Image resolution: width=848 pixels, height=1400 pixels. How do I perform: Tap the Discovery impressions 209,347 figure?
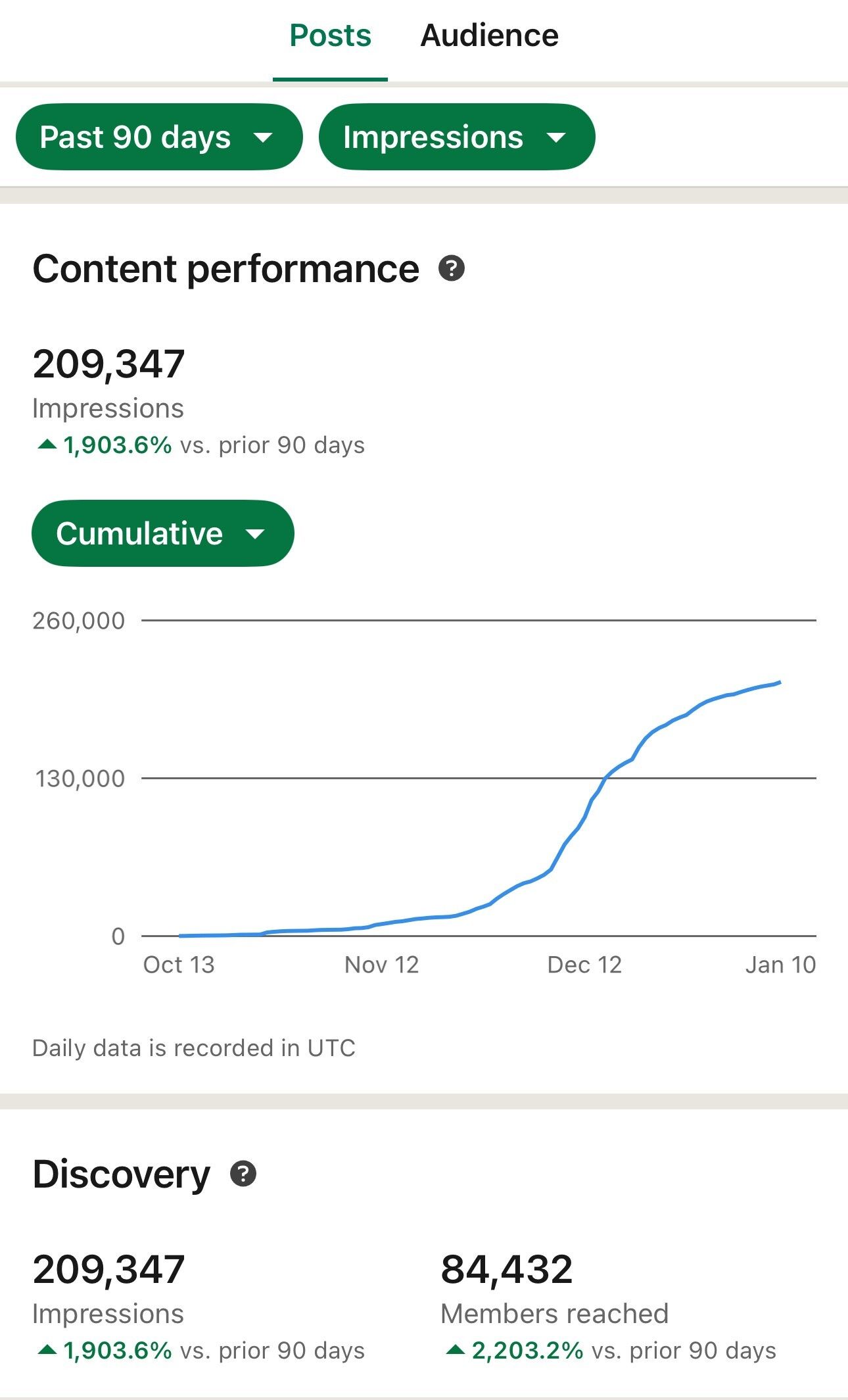pyautogui.click(x=108, y=1268)
